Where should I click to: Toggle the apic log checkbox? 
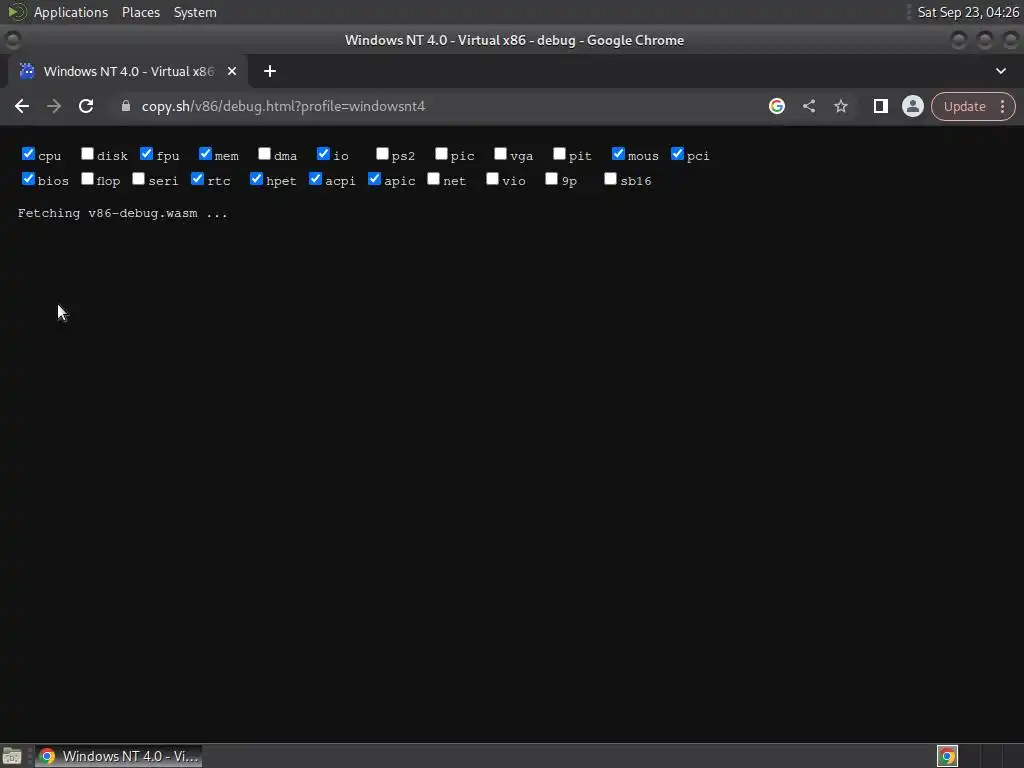pos(374,178)
